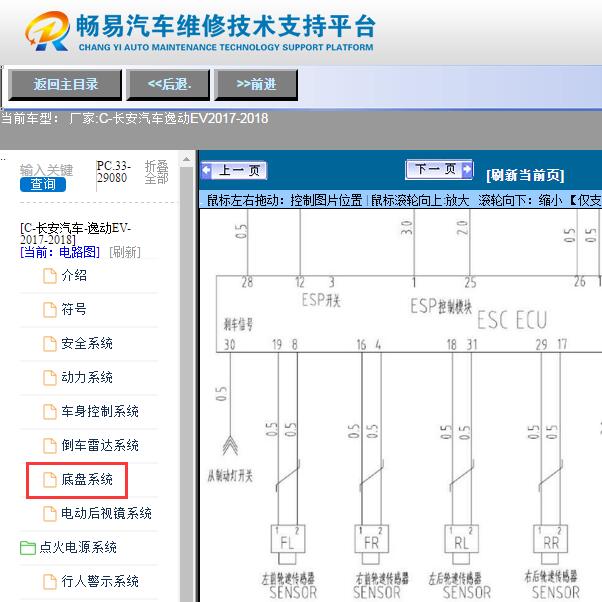Go back with the <<后退 button

tap(168, 85)
